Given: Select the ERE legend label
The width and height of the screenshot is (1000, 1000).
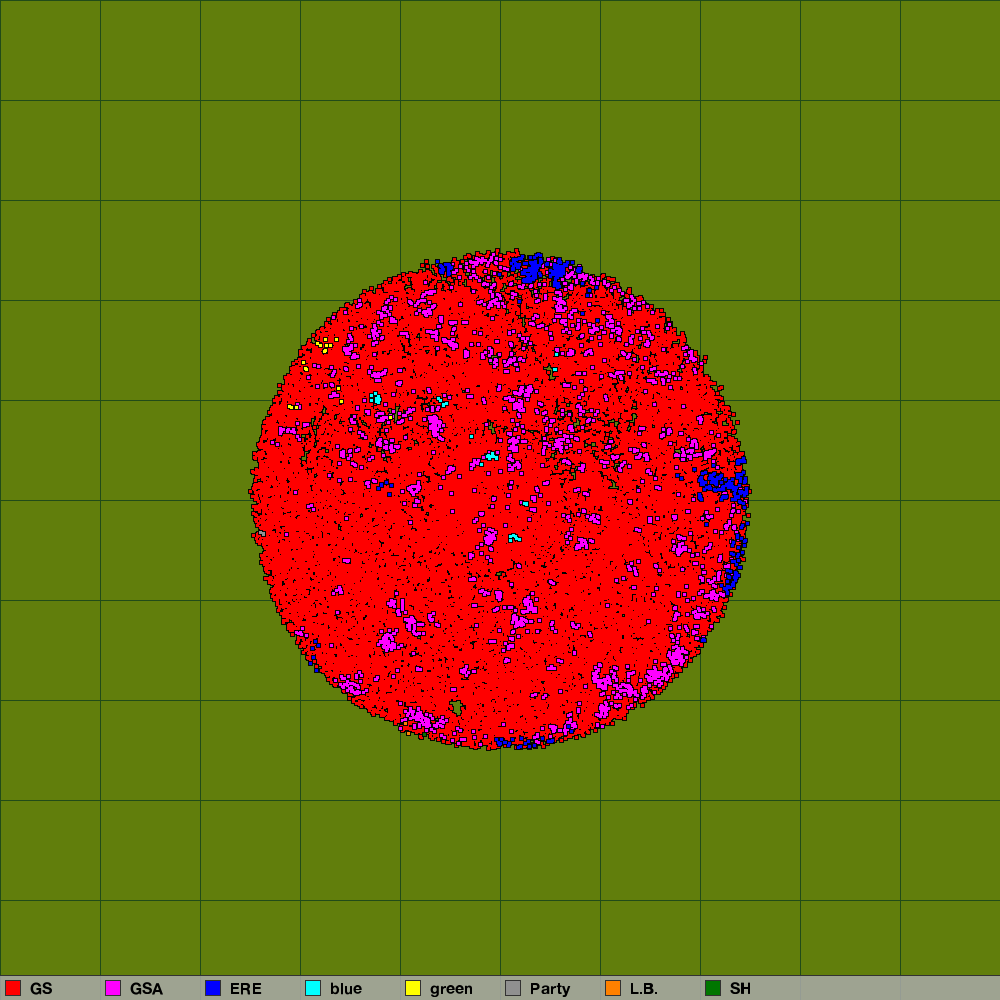Looking at the screenshot, I should coord(246,989).
